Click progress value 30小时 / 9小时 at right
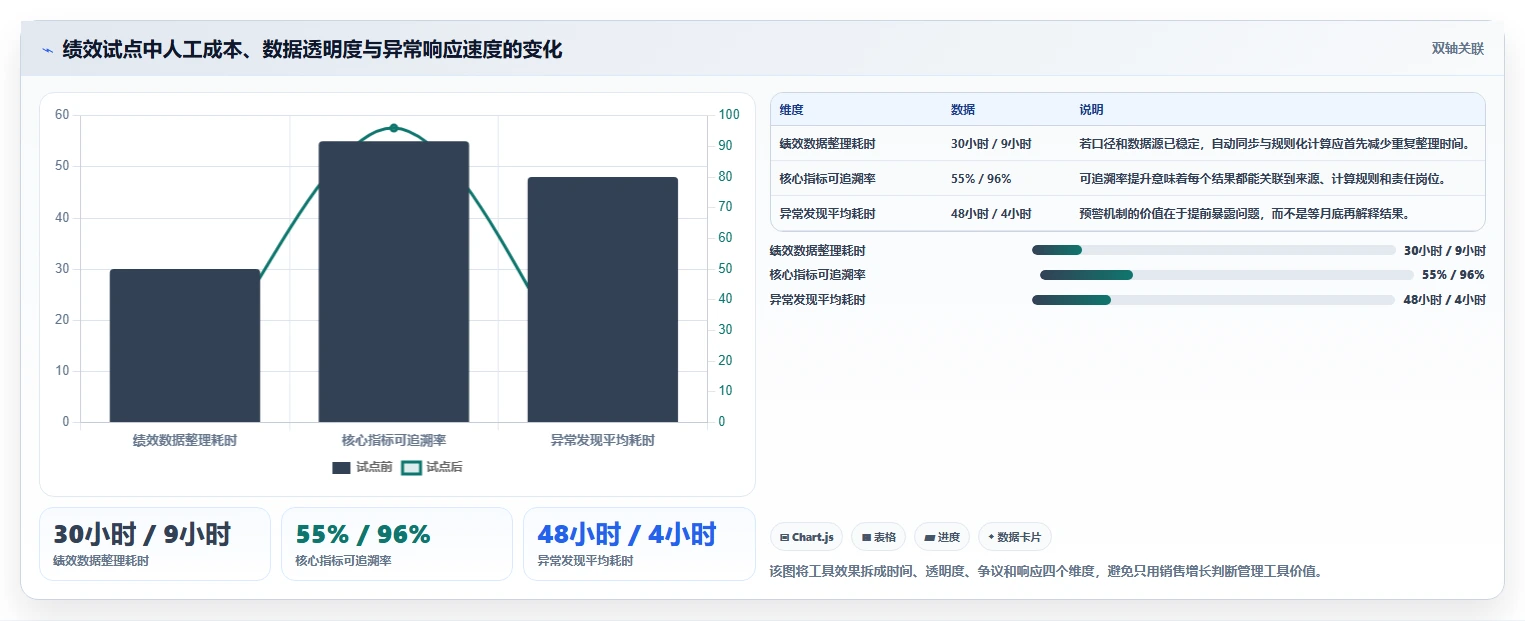Screen dimensions: 1525x621 [x=1444, y=250]
